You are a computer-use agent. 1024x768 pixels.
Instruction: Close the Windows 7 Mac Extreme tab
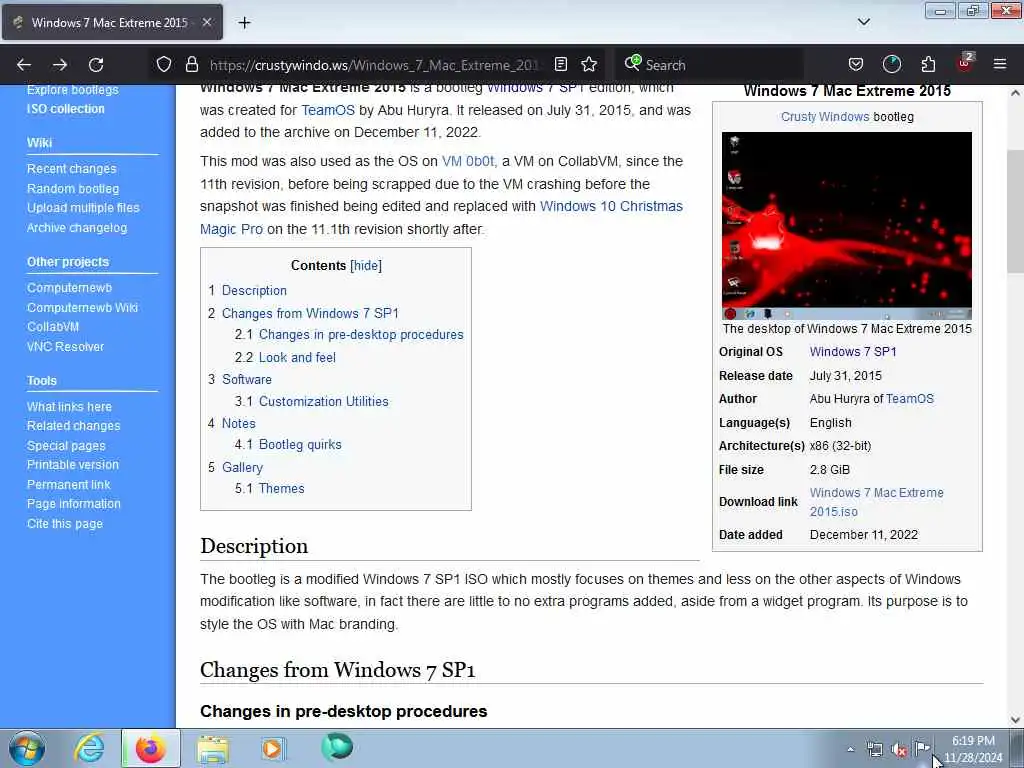[207, 22]
